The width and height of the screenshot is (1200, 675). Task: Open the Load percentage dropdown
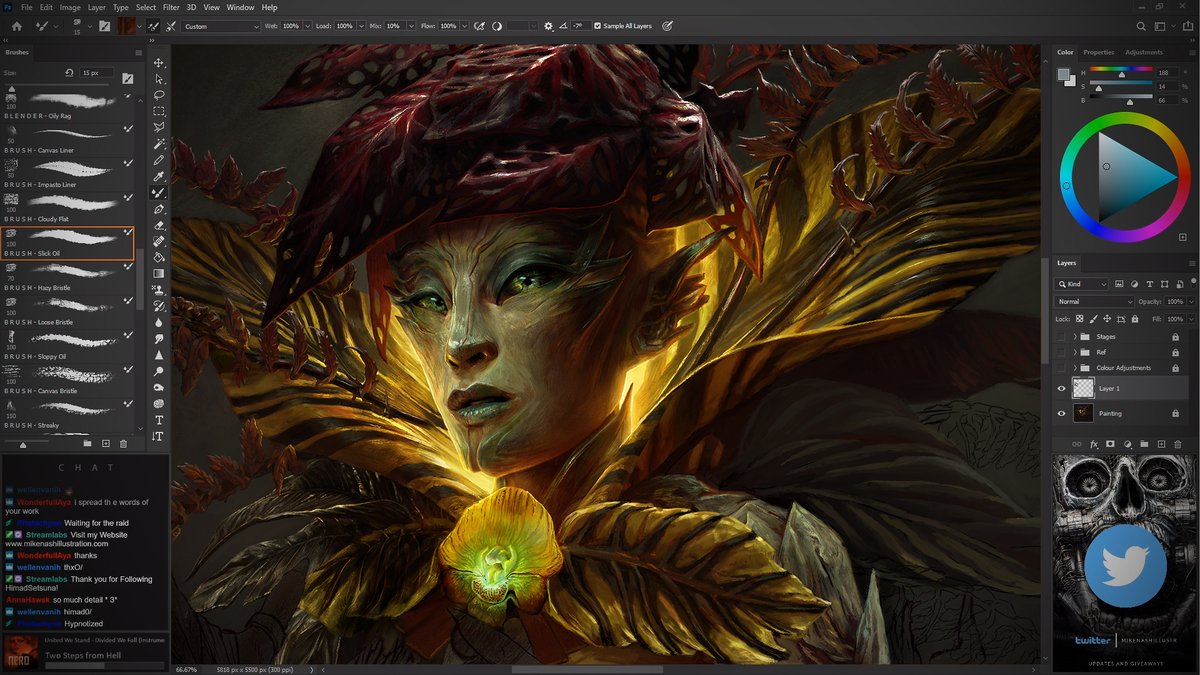(362, 26)
